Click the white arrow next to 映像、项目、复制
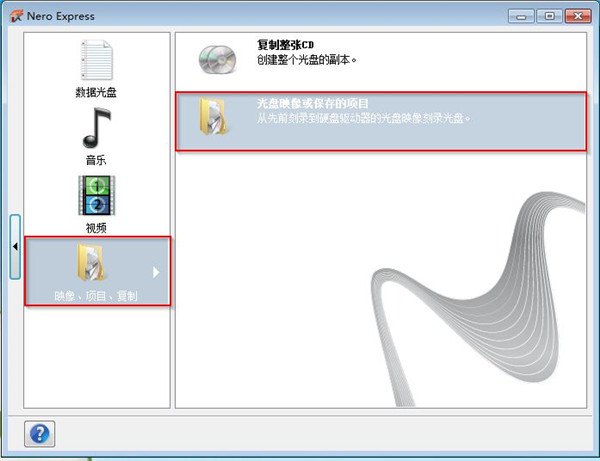The image size is (600, 461). (155, 271)
